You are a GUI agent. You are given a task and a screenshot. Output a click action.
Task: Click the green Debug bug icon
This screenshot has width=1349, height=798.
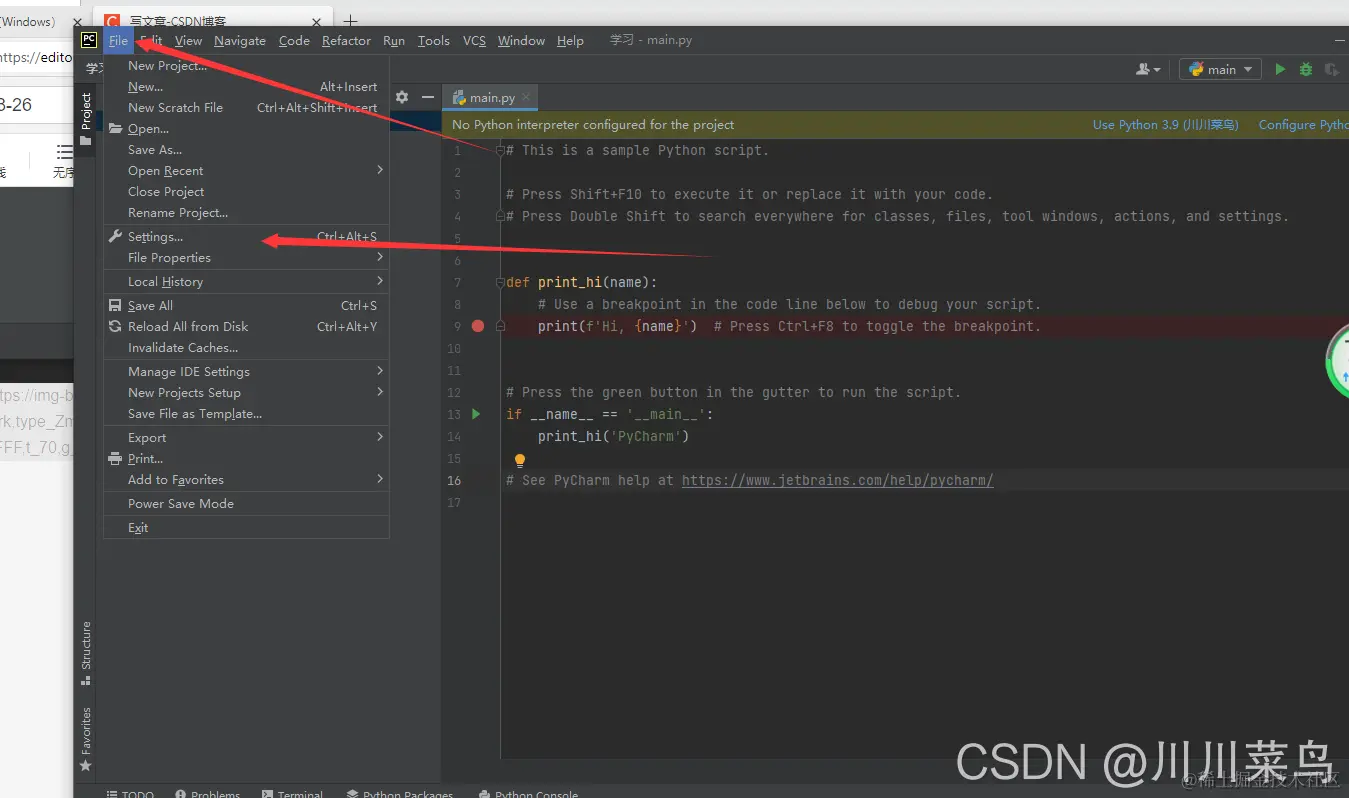click(1306, 69)
